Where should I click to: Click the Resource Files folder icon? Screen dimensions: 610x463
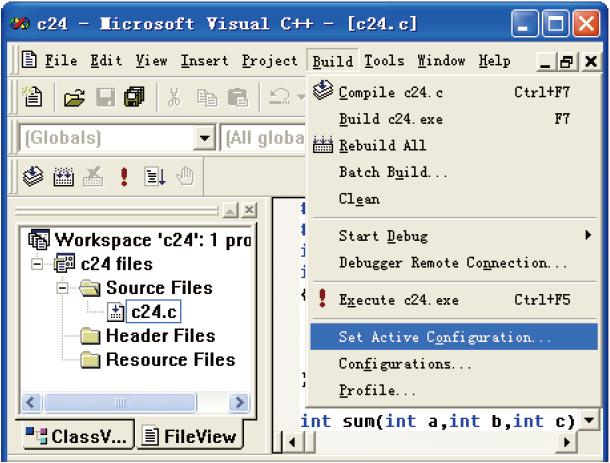coord(90,360)
